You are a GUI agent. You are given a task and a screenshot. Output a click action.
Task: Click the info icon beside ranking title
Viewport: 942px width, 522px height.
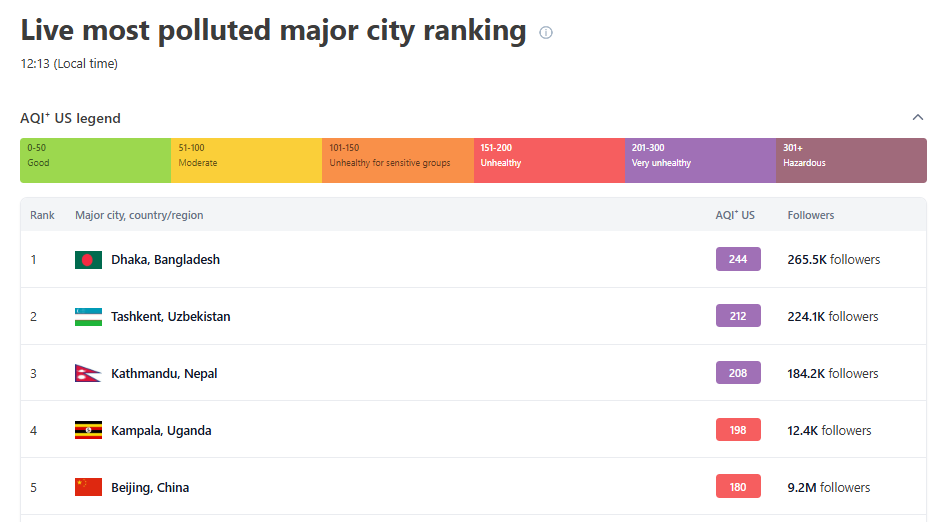tap(546, 32)
